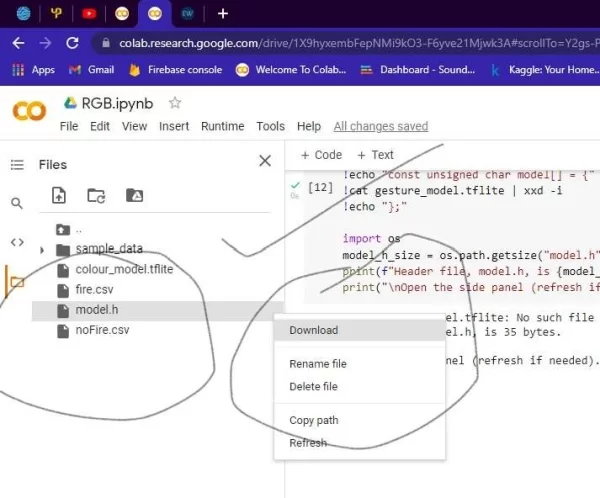Reload the page with refresh icon
The width and height of the screenshot is (600, 498).
72,43
